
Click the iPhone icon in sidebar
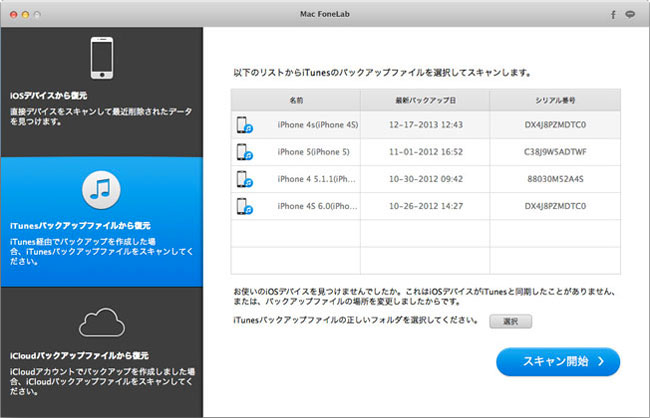click(100, 57)
